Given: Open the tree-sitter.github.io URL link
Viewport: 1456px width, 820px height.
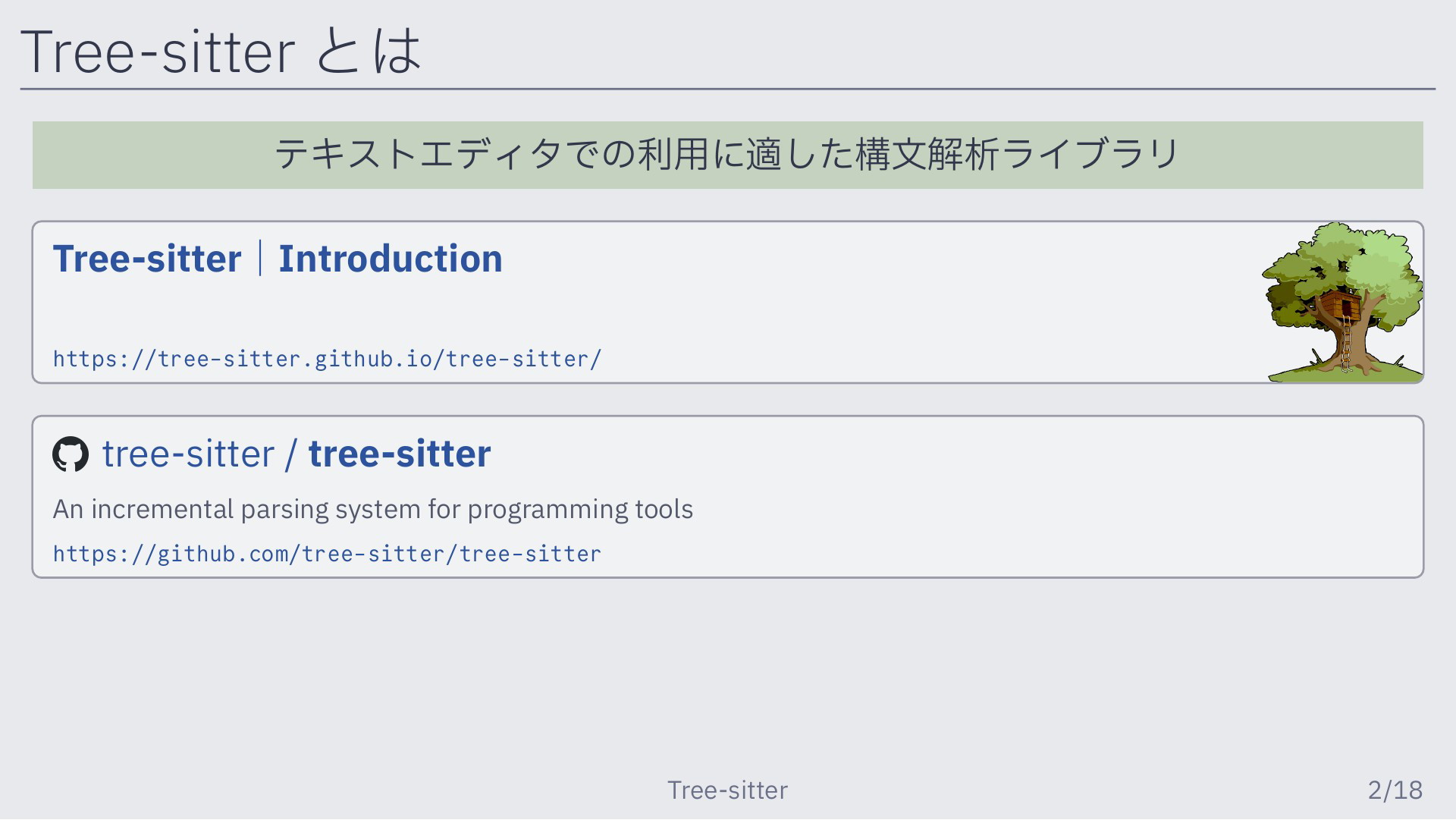Looking at the screenshot, I should [327, 359].
